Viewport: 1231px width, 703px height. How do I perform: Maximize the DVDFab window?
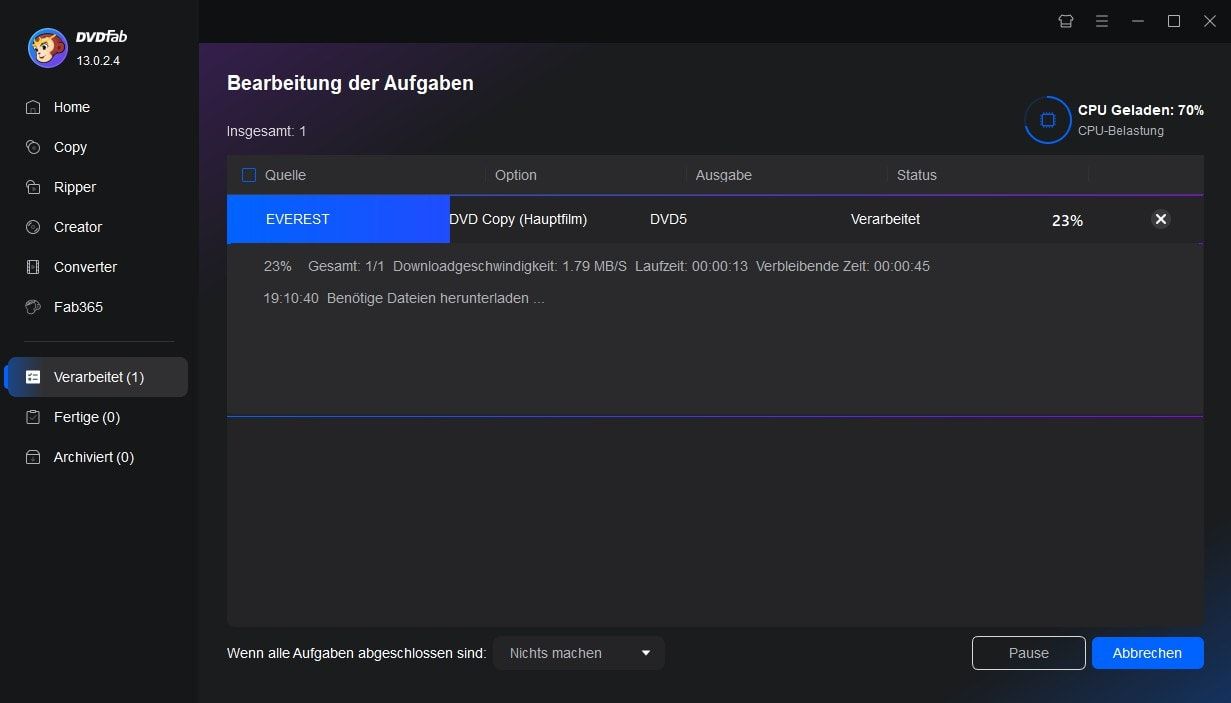point(1174,21)
